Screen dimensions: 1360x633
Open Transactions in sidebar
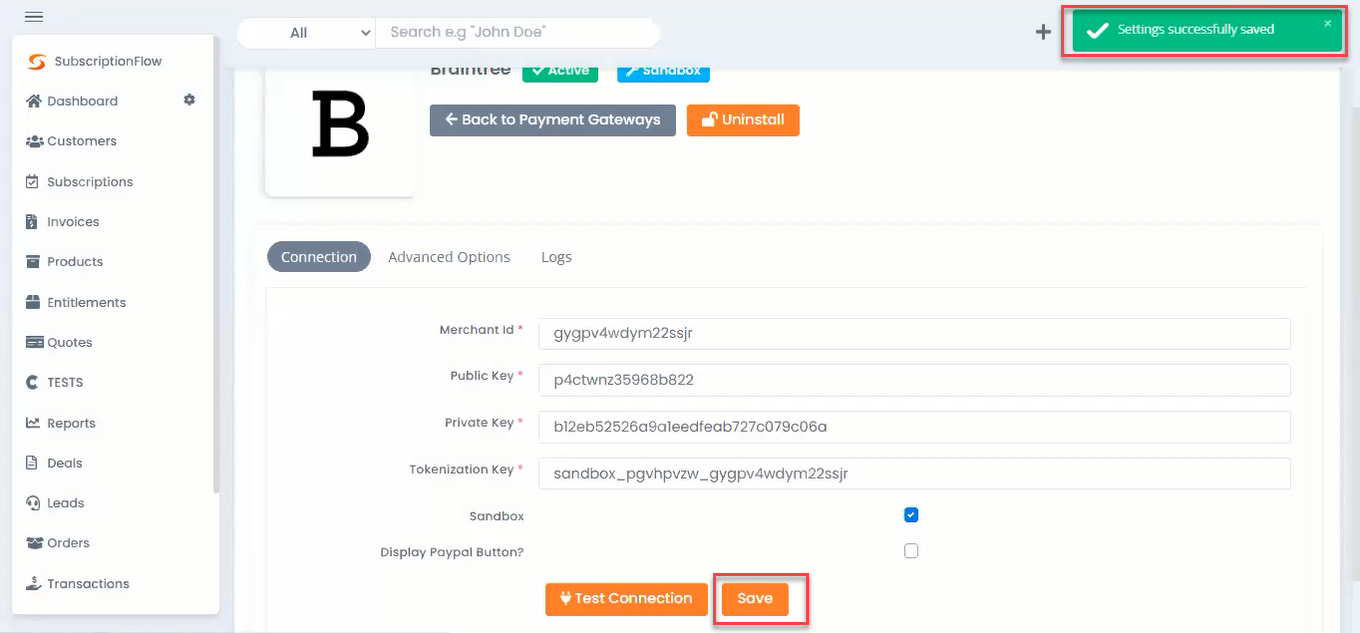point(88,583)
